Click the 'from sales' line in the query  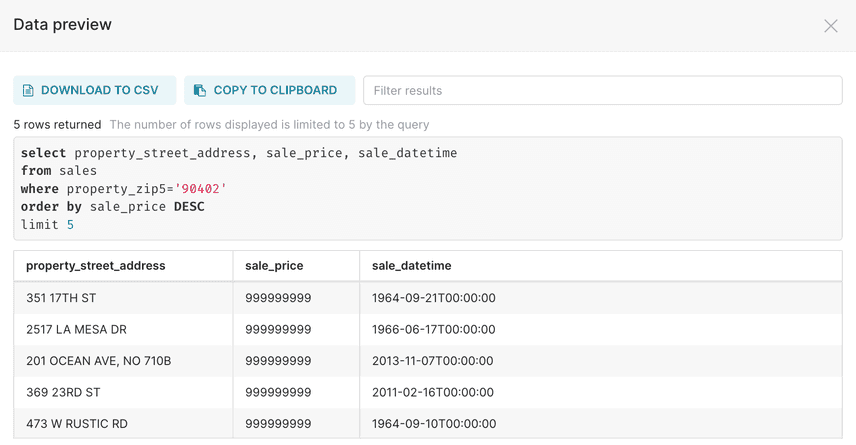[x=59, y=171]
